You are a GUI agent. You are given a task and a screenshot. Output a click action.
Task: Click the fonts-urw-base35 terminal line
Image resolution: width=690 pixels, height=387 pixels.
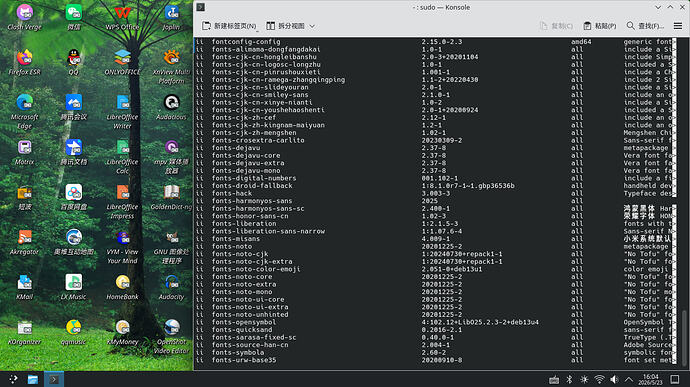click(x=244, y=360)
